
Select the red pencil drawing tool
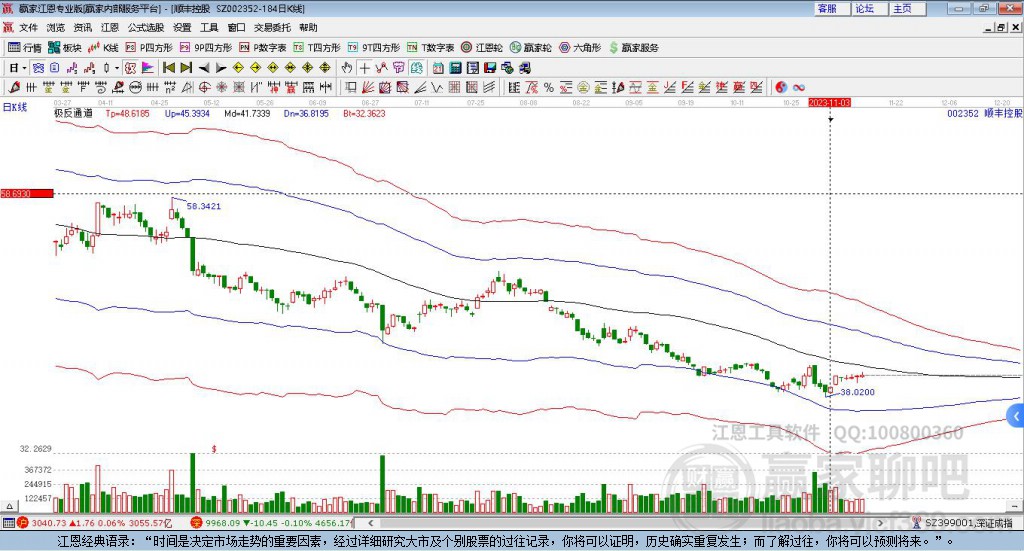[14, 87]
